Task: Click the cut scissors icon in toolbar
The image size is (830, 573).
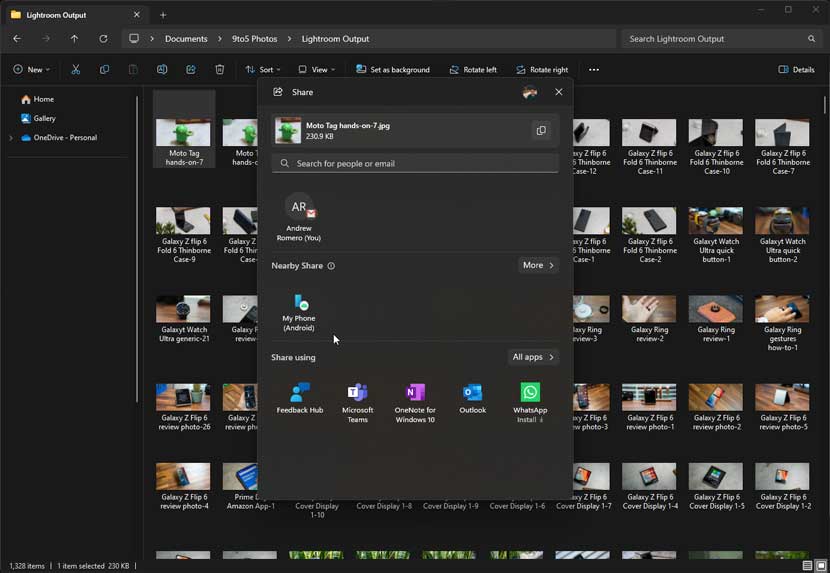Action: 75,70
